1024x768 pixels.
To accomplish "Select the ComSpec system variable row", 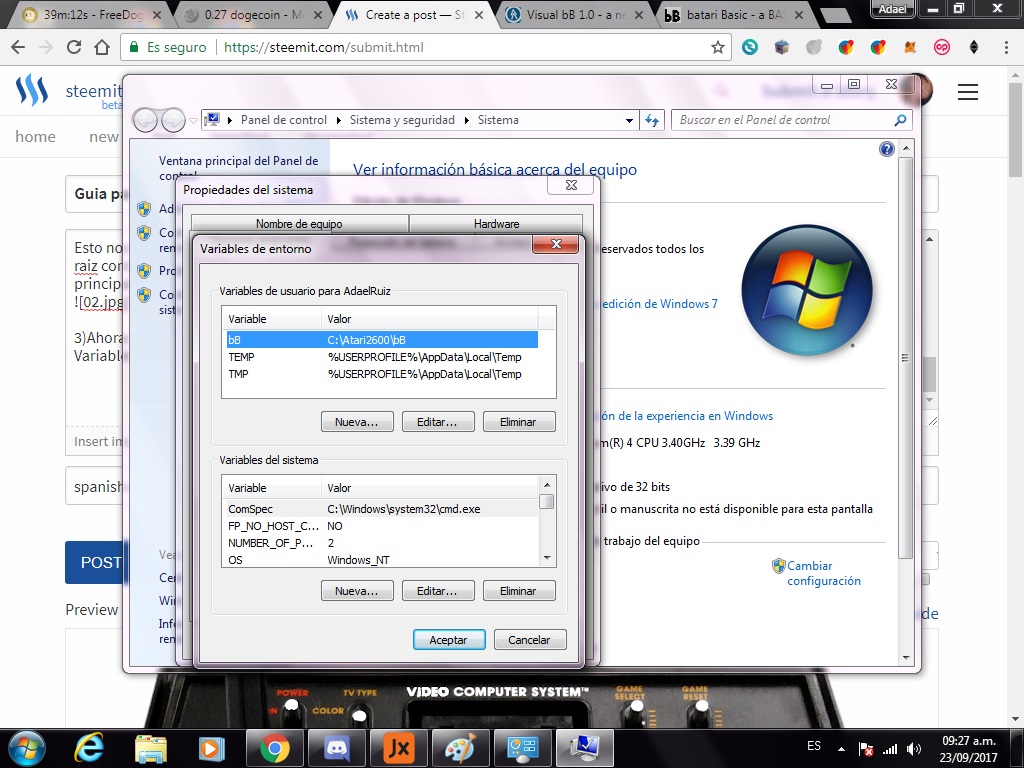I will (x=381, y=509).
